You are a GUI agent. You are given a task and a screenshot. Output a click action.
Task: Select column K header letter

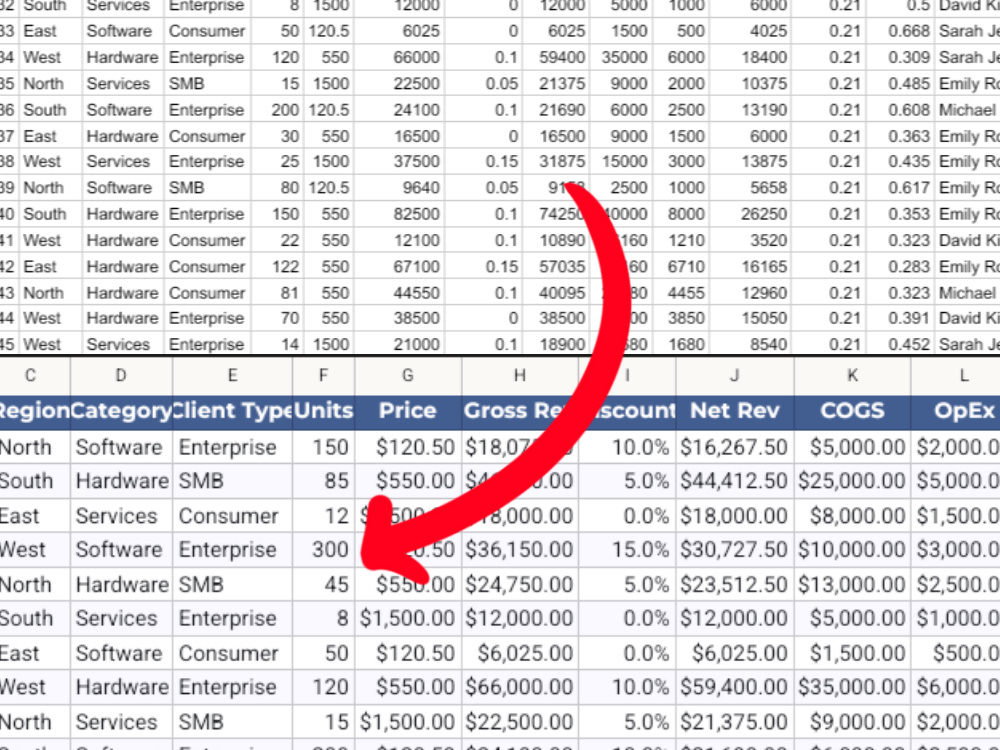[852, 376]
